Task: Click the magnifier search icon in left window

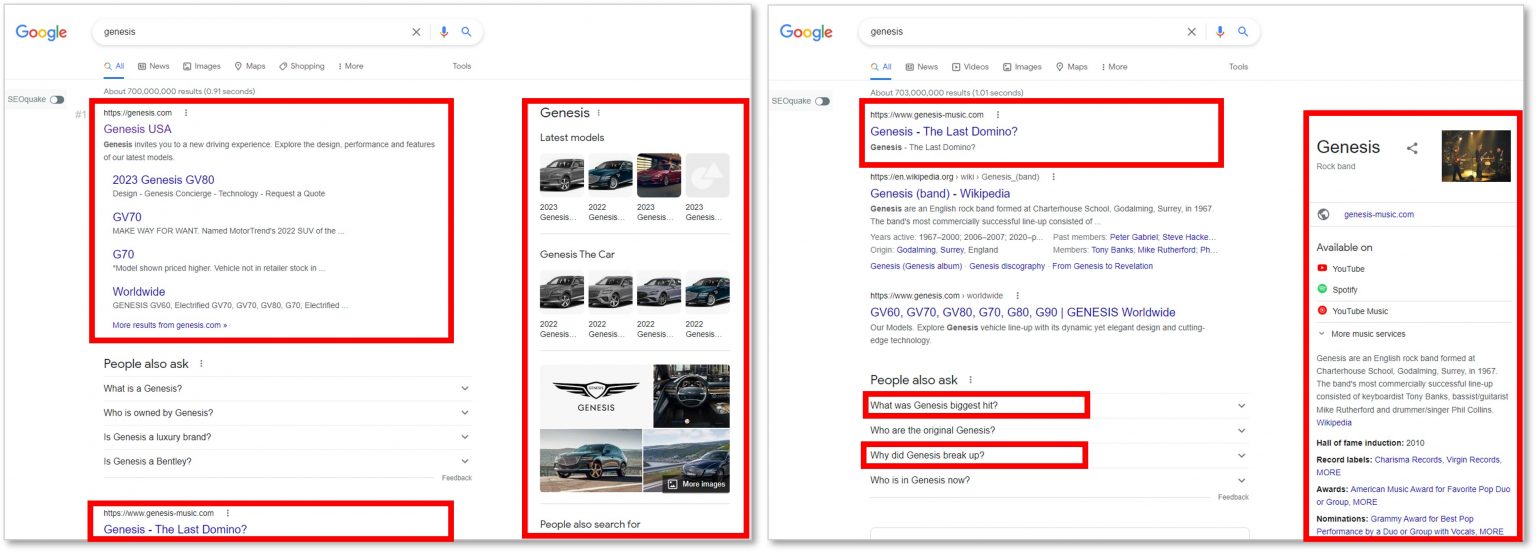Action: (x=466, y=32)
